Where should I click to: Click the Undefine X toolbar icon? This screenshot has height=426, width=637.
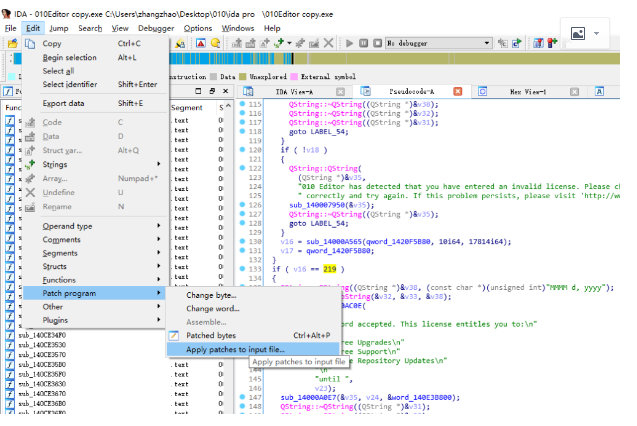point(328,43)
